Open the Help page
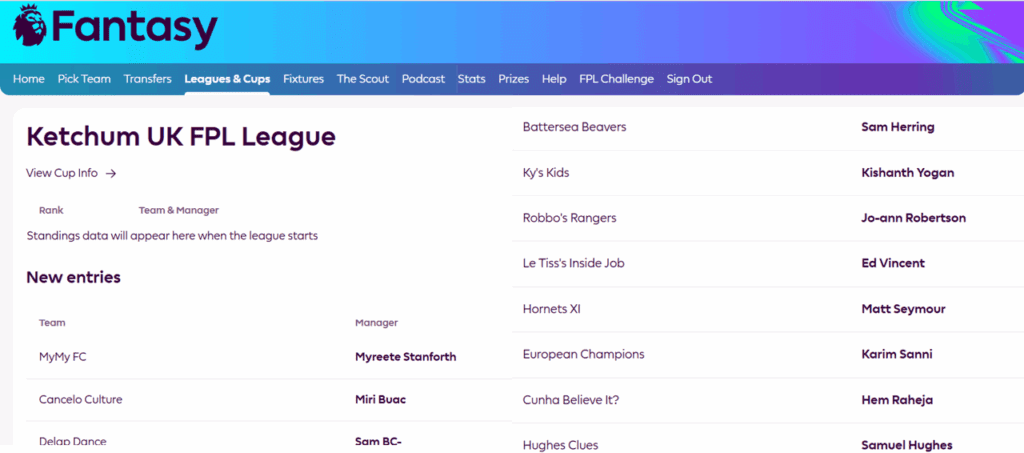 [554, 79]
